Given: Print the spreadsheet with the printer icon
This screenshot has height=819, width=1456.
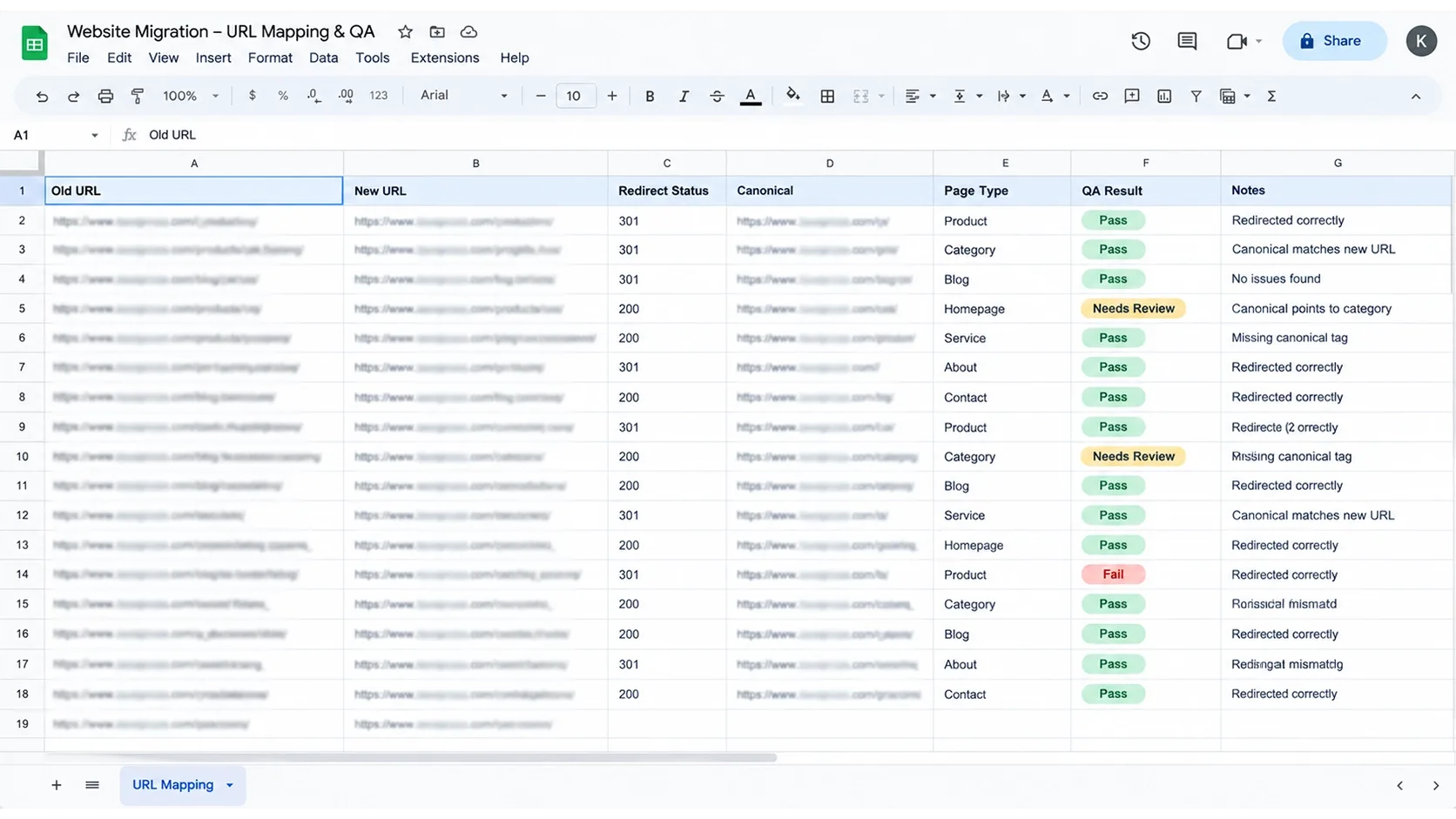Looking at the screenshot, I should pyautogui.click(x=105, y=97).
